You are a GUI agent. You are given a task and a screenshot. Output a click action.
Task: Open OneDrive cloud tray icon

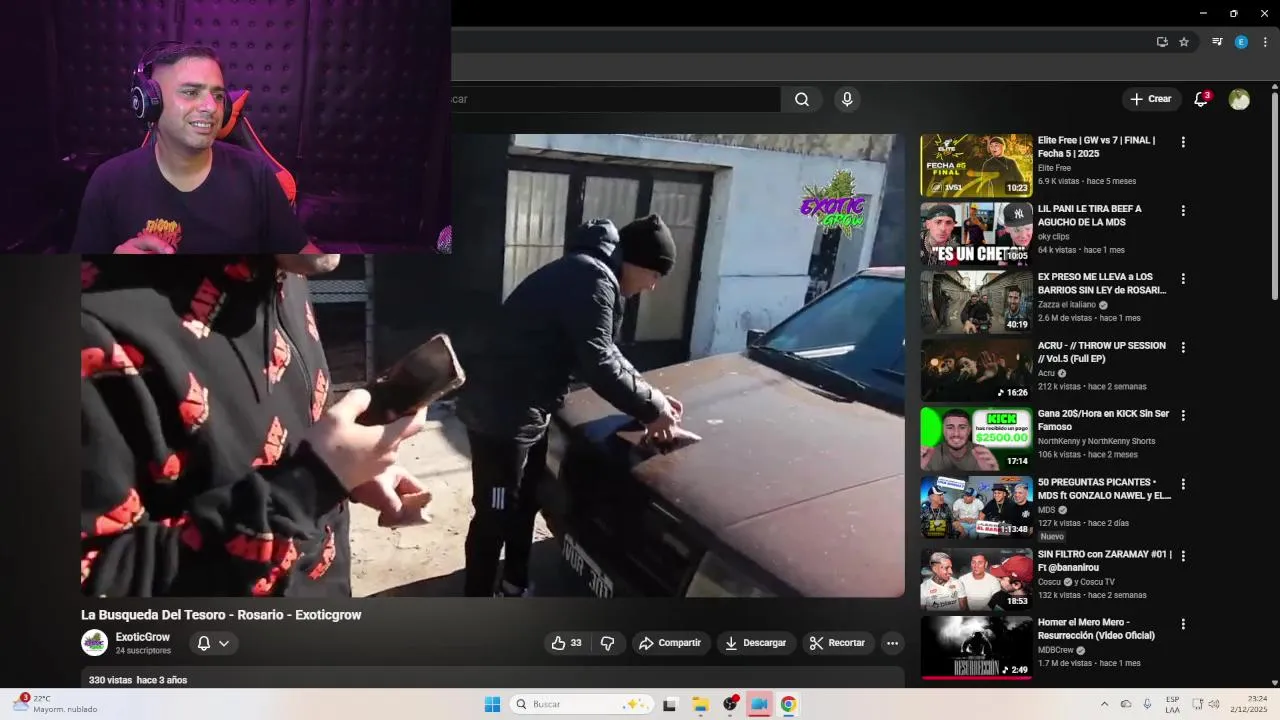(1126, 704)
